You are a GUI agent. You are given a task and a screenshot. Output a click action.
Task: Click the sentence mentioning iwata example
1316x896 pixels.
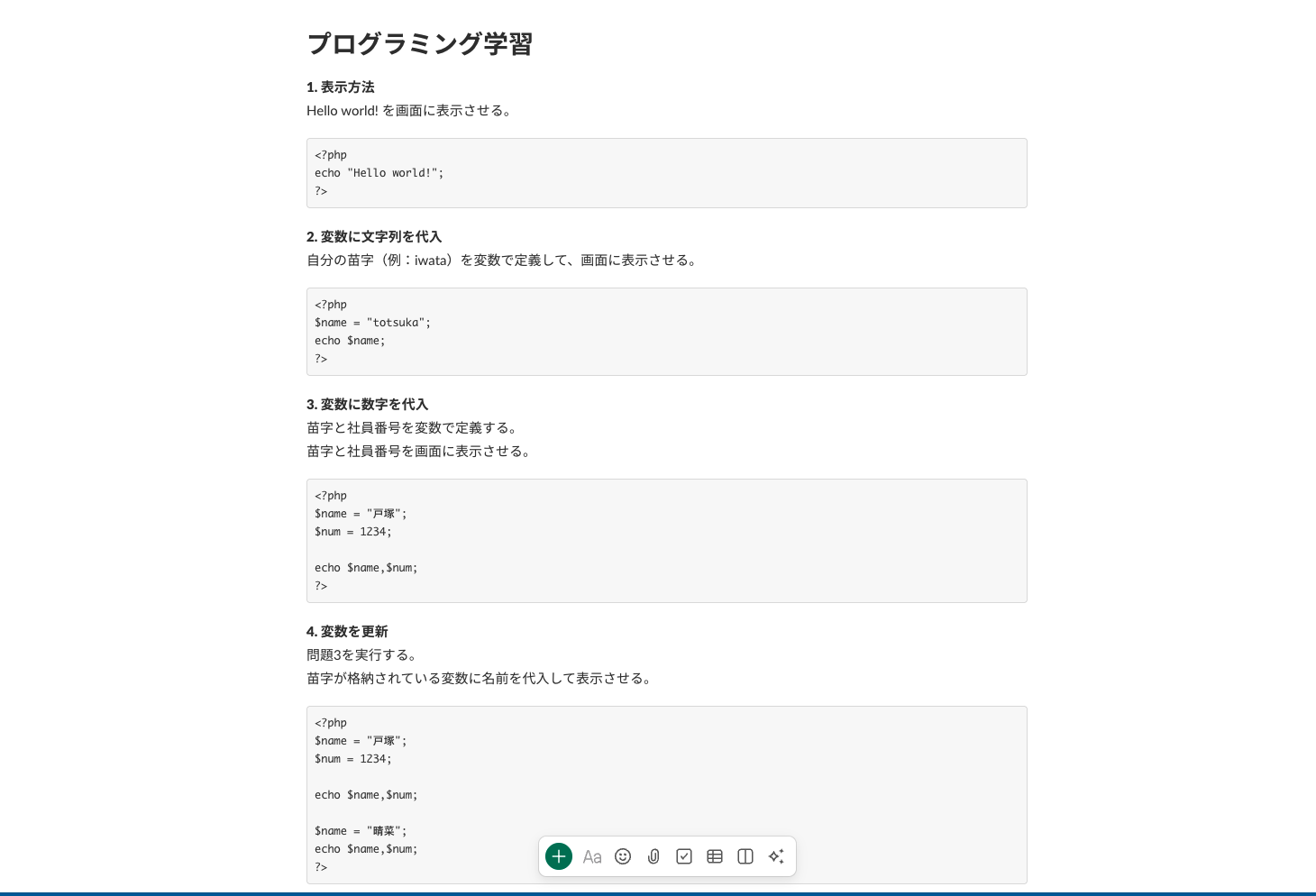(503, 261)
